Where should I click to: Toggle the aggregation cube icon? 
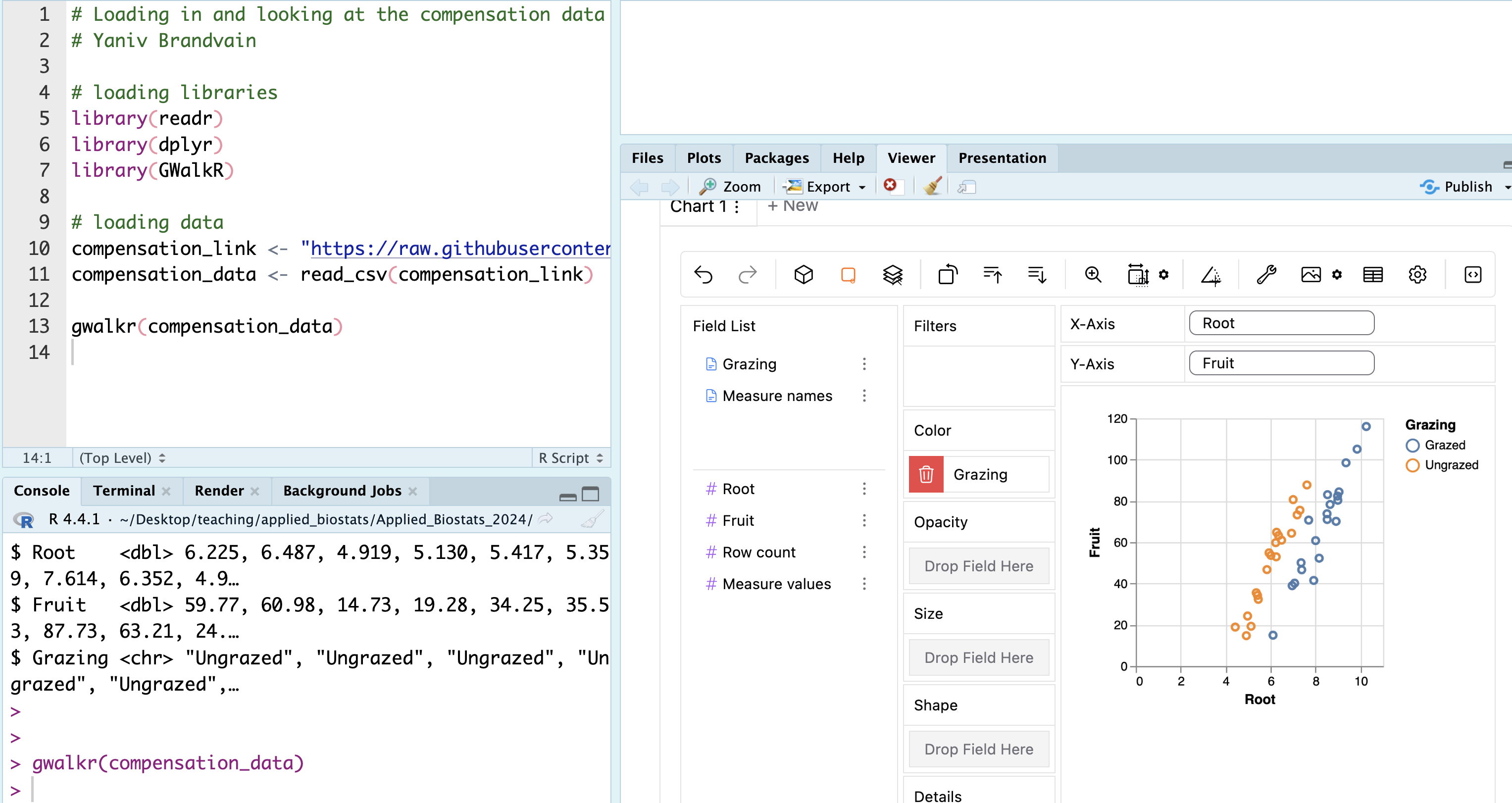pyautogui.click(x=803, y=275)
